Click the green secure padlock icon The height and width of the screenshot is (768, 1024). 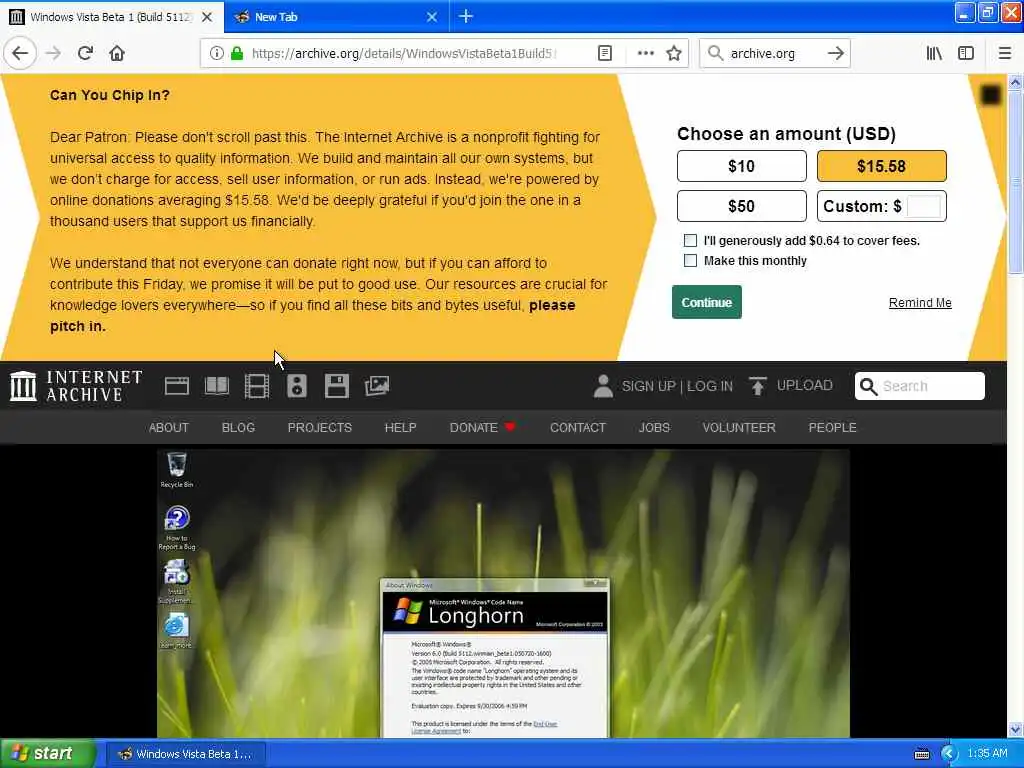(238, 54)
